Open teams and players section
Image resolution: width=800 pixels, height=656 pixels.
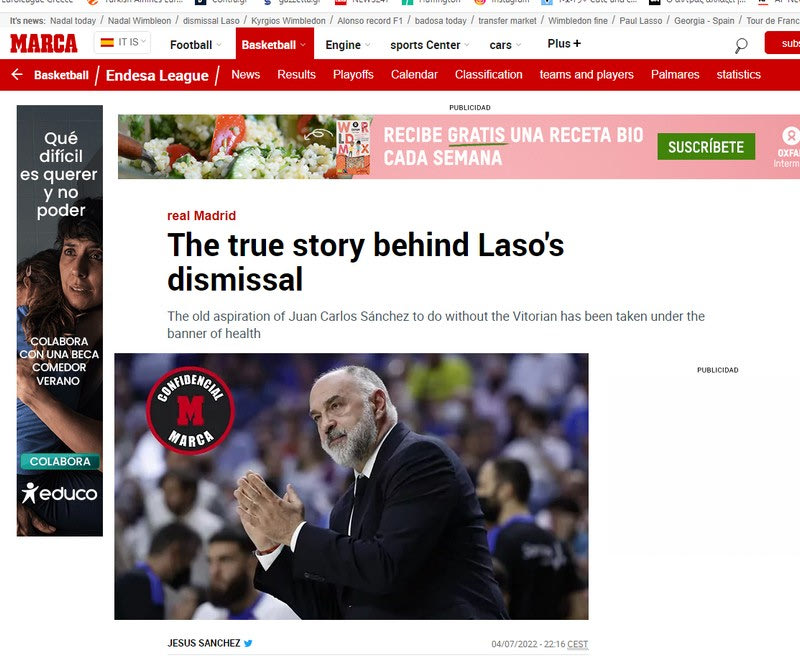586,74
